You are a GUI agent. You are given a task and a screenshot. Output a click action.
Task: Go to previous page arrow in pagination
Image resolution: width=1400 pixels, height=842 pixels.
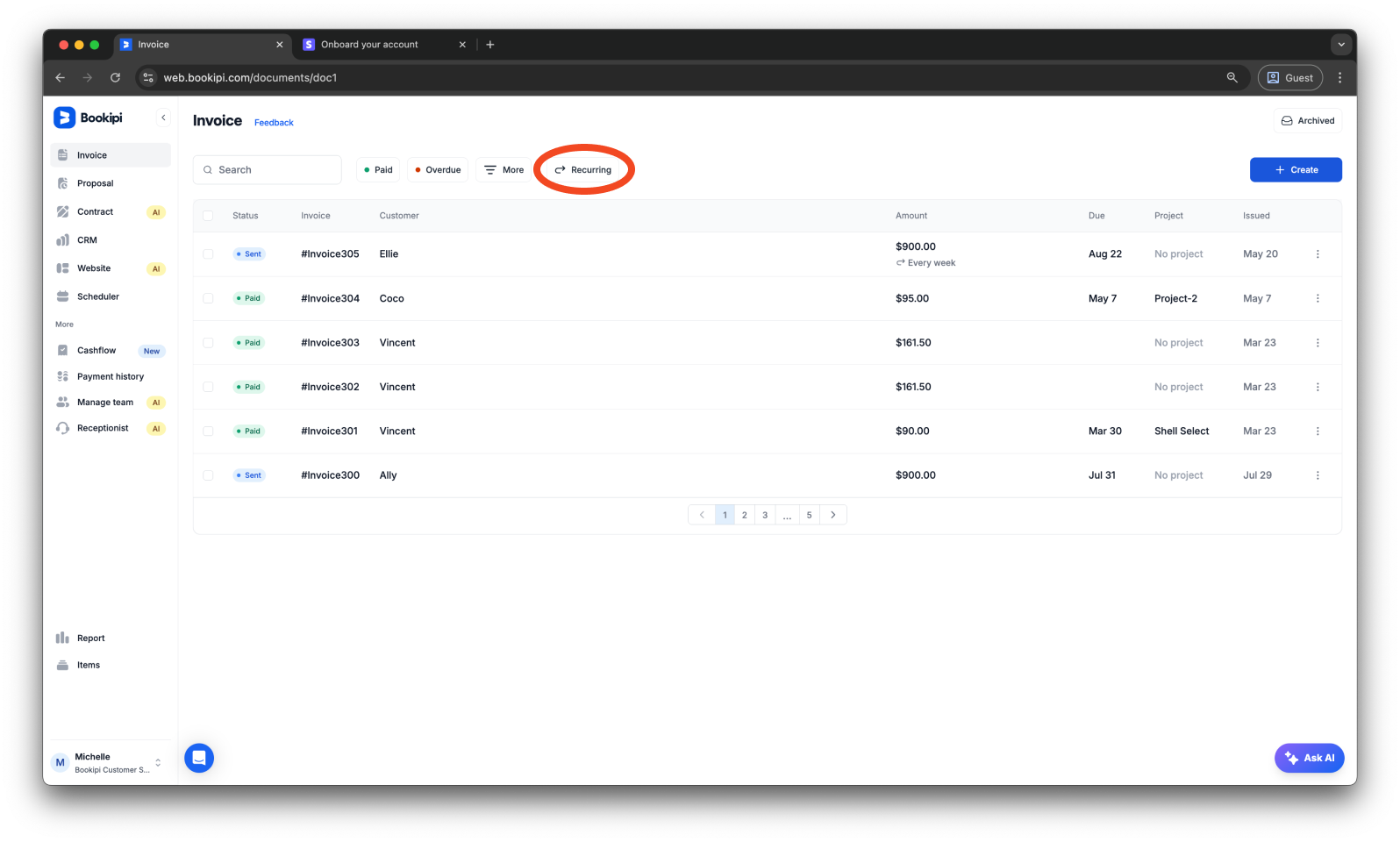[x=702, y=515]
